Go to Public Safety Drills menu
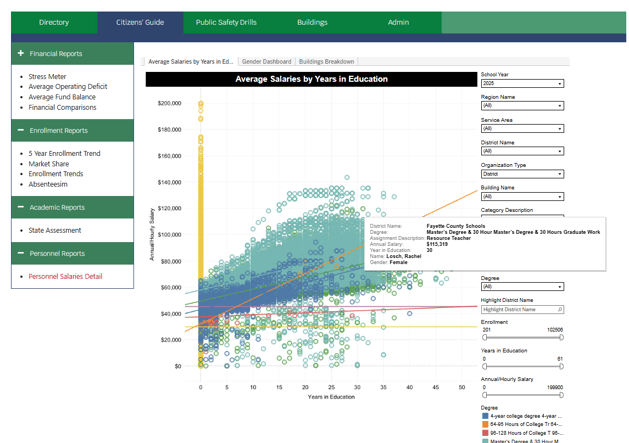 226,22
